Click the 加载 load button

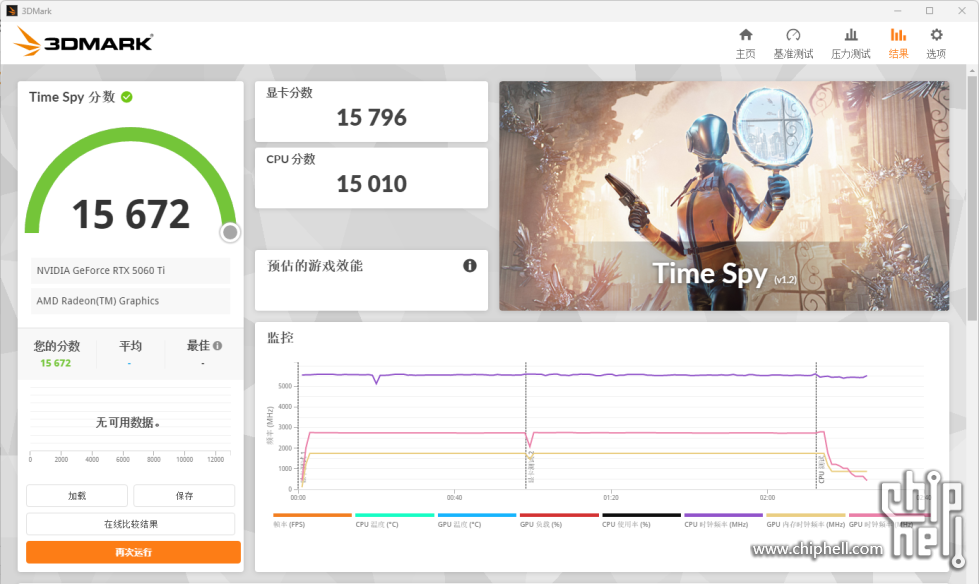pyautogui.click(x=77, y=495)
